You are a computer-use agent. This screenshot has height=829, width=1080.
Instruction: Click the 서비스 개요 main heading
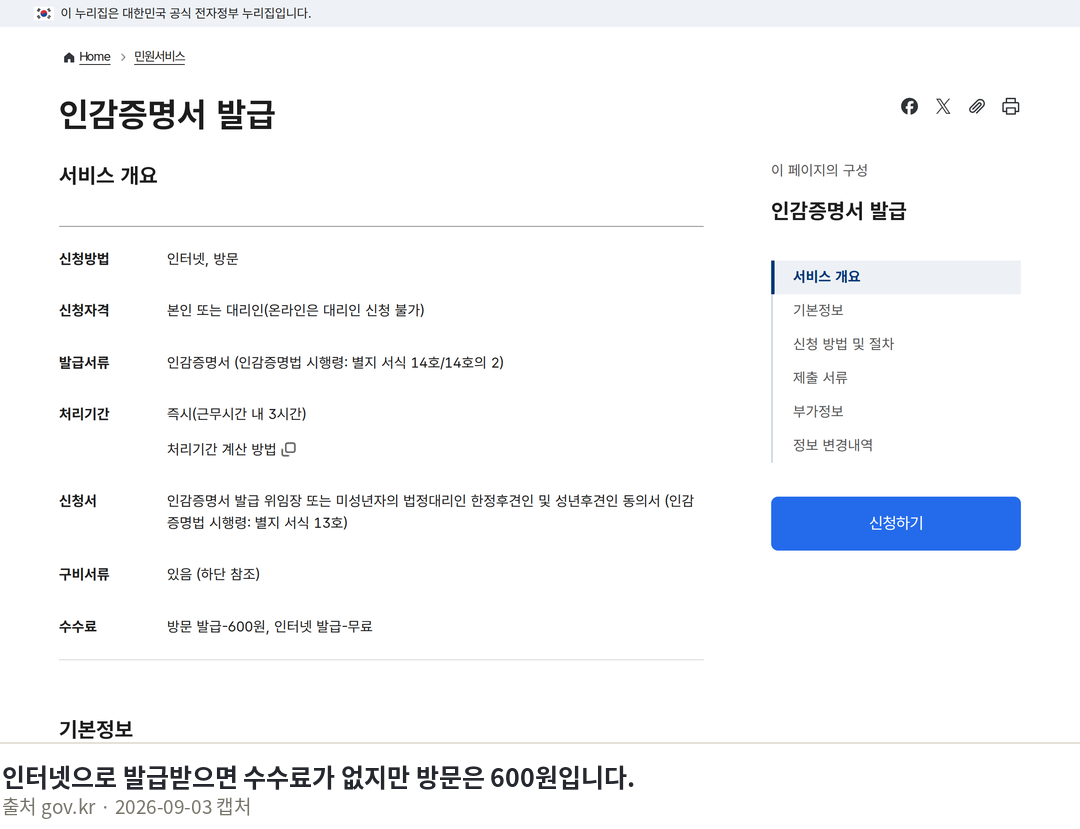[108, 176]
